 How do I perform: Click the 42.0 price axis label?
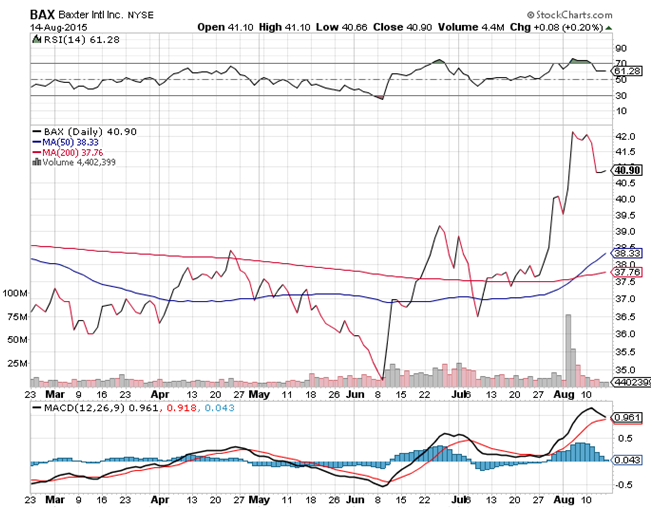(x=625, y=136)
